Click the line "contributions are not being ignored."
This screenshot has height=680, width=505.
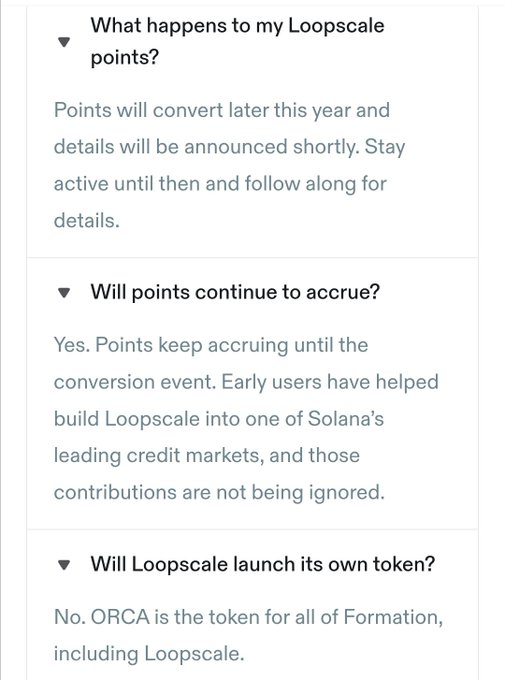(219, 493)
